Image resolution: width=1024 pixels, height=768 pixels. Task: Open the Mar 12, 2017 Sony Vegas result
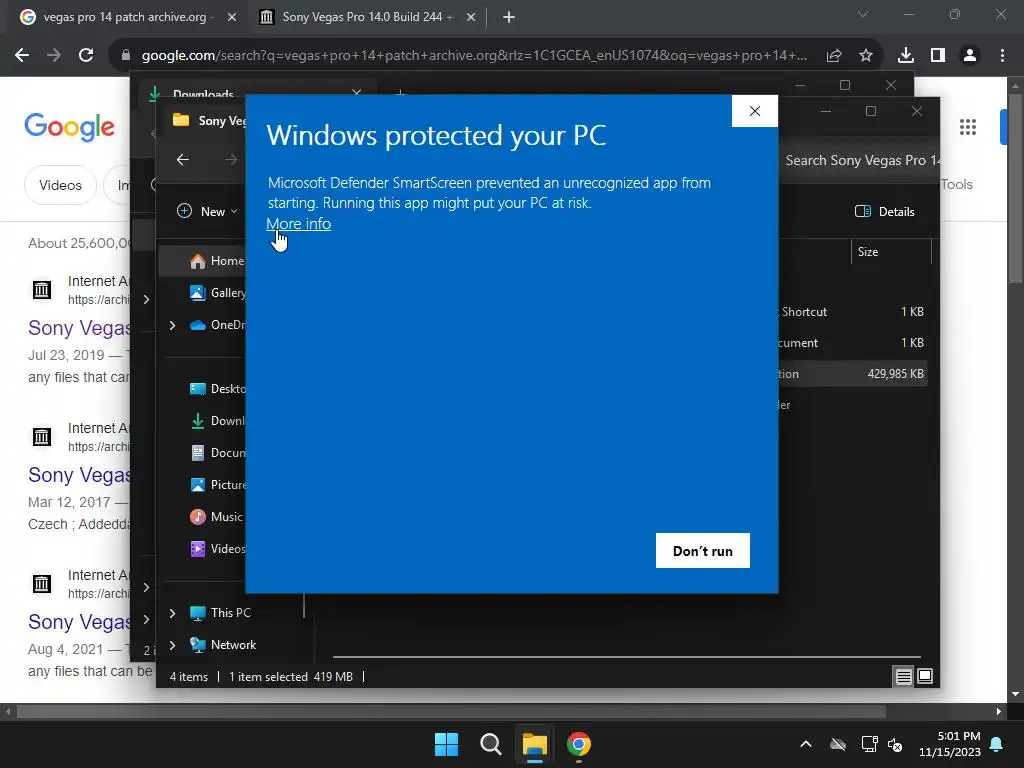point(79,475)
